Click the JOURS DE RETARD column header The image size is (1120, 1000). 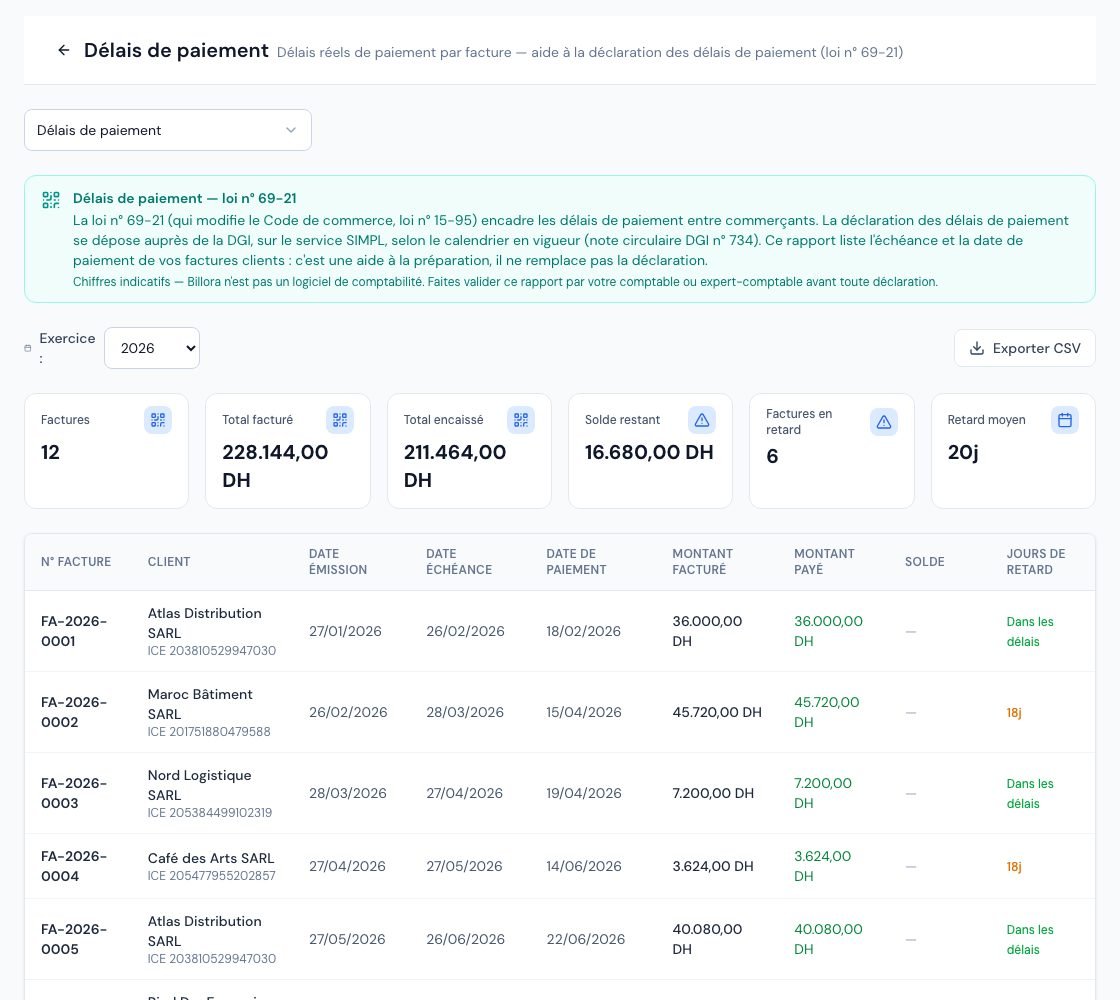(x=1036, y=561)
